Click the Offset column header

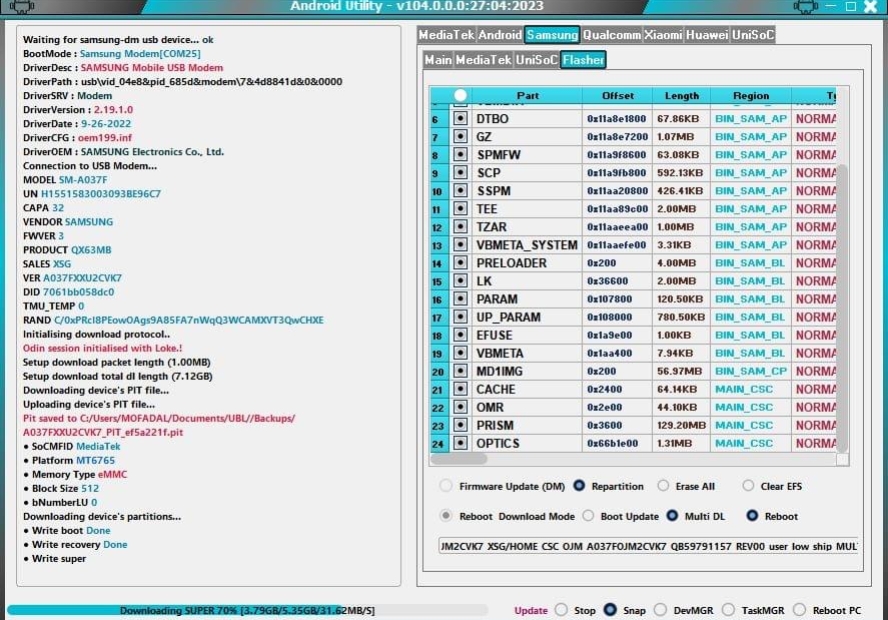tap(617, 95)
